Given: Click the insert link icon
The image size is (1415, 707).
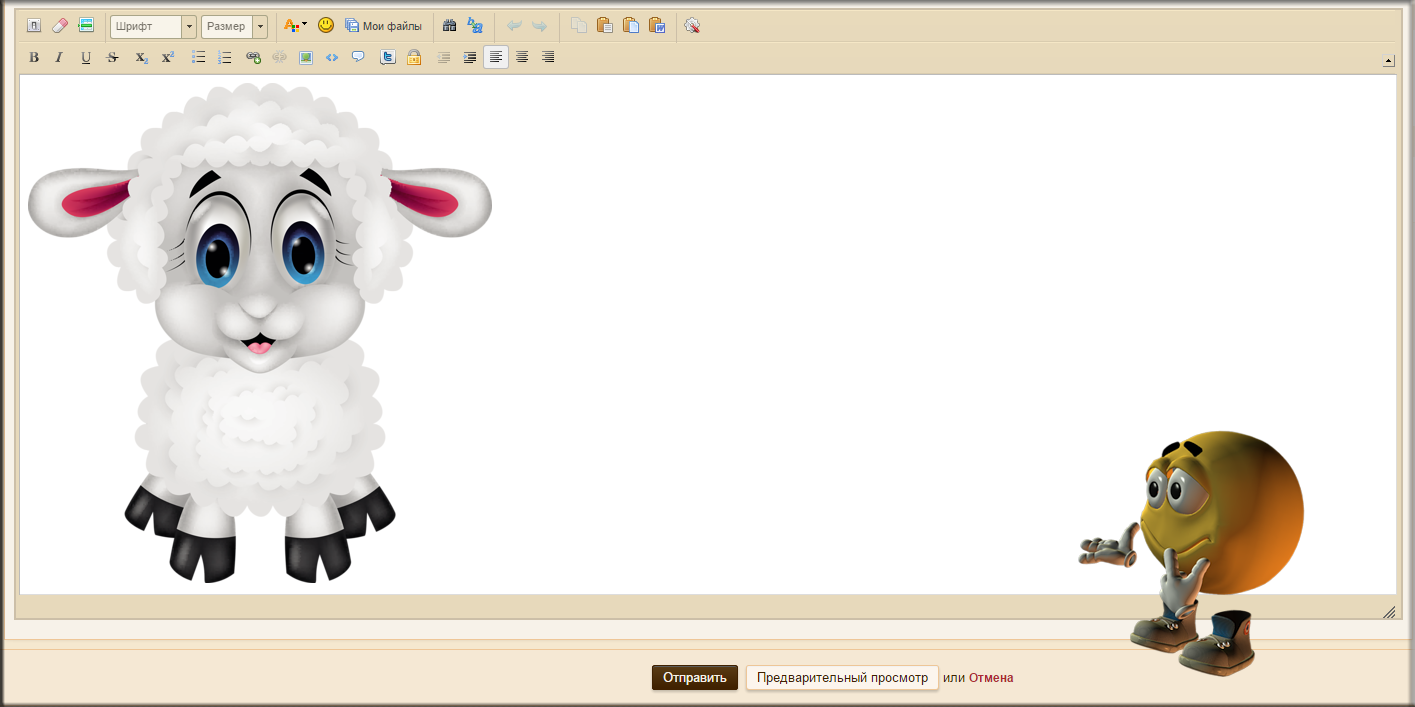Looking at the screenshot, I should 253,58.
